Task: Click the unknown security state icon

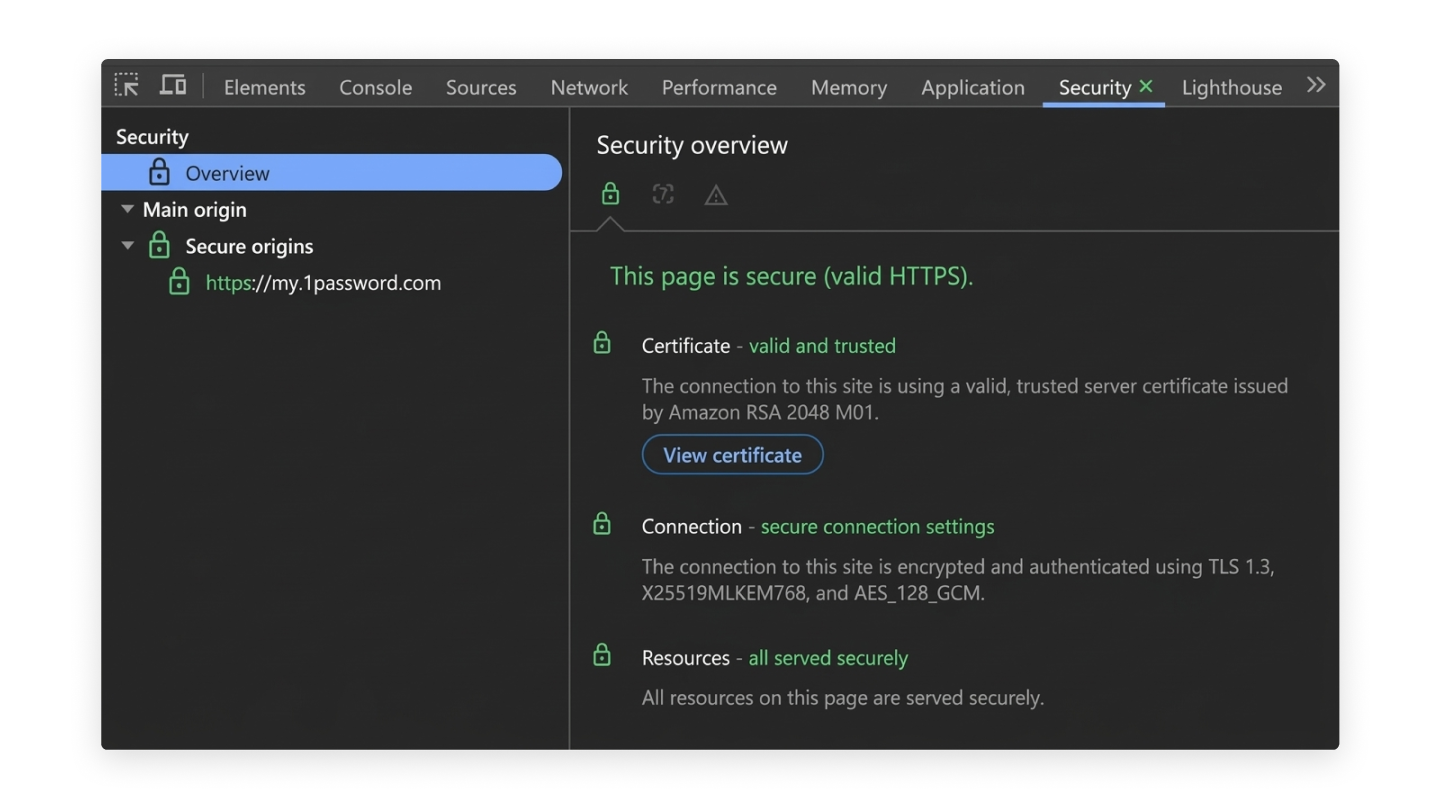Action: tap(662, 194)
